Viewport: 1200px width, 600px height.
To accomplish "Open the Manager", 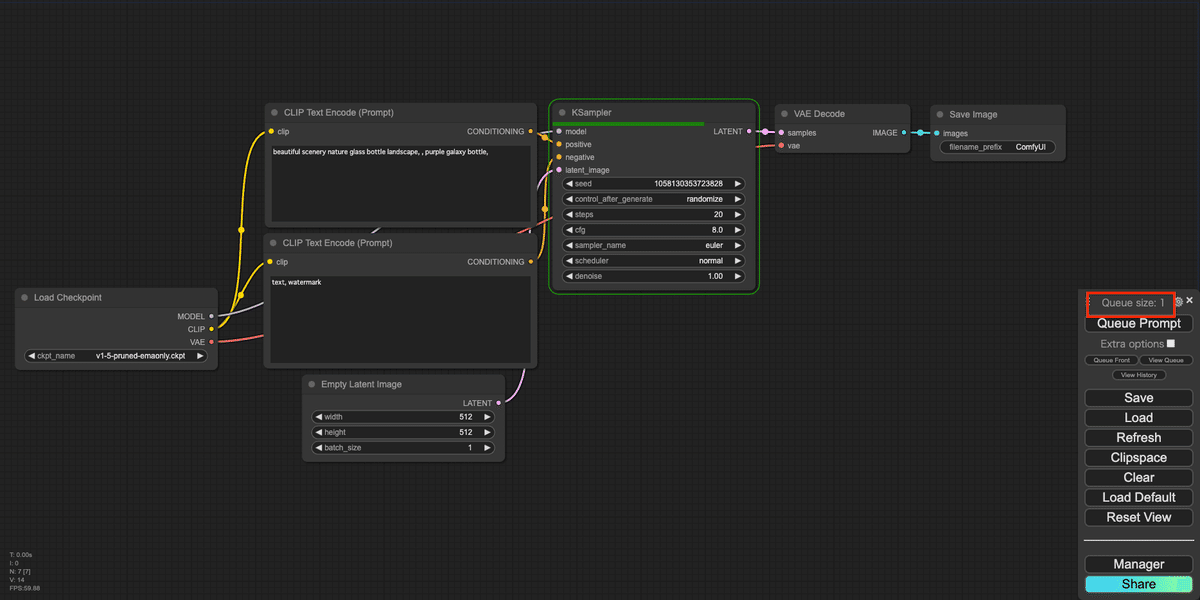I will pos(1139,564).
